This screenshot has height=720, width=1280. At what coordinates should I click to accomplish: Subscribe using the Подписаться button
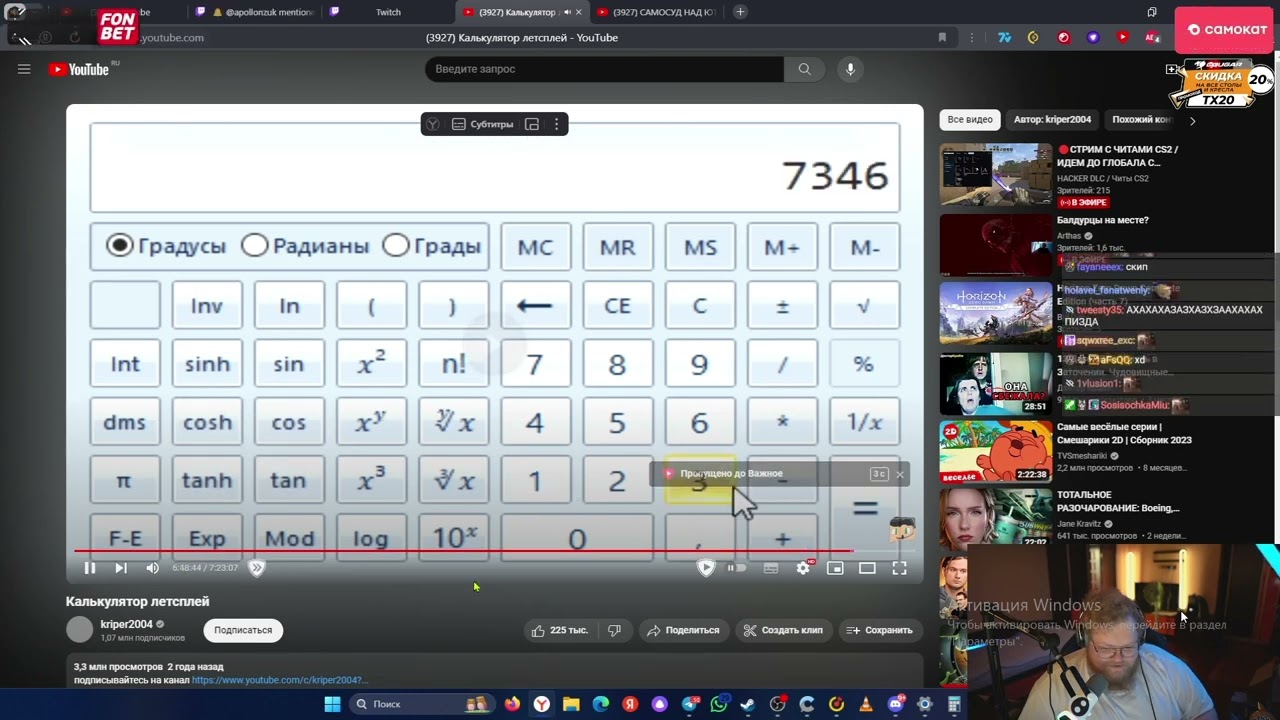point(243,630)
